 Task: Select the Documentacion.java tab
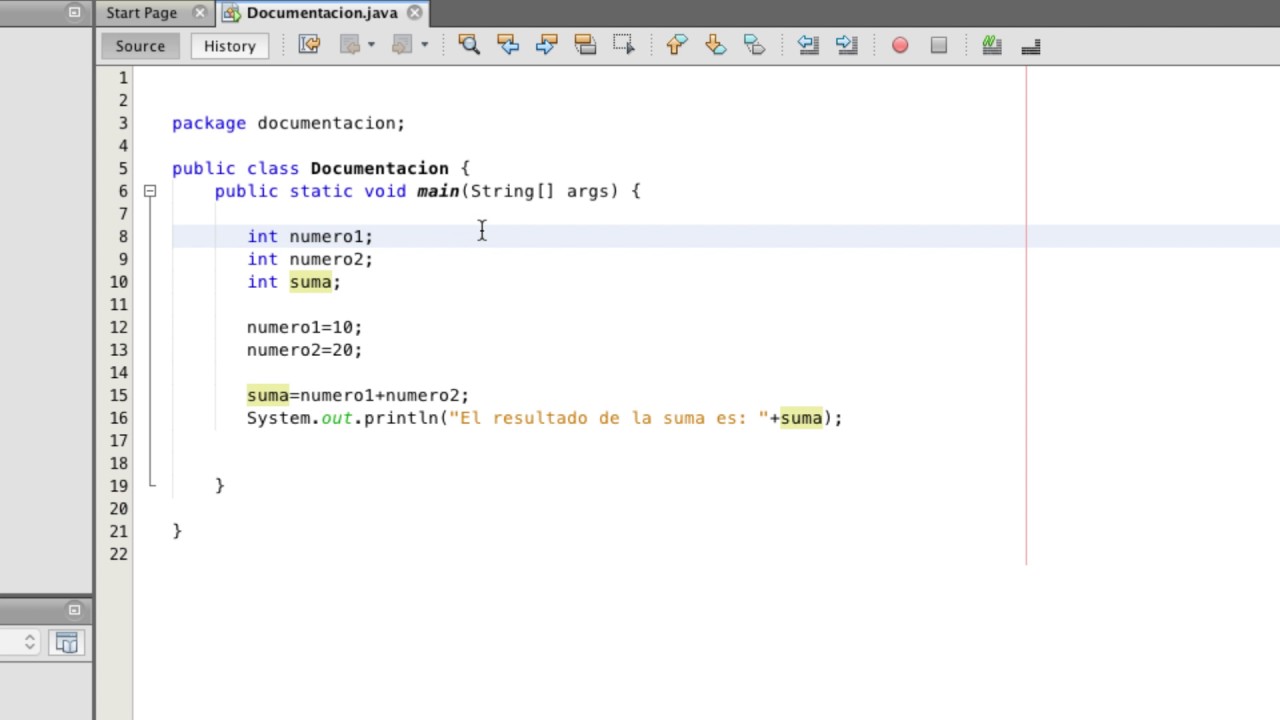(x=322, y=13)
